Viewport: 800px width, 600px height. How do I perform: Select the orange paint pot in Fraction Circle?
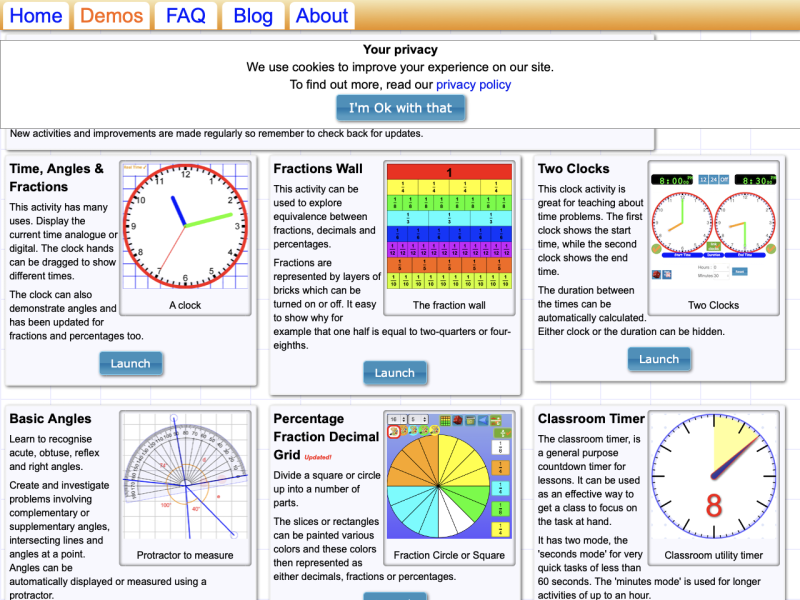pos(404,431)
